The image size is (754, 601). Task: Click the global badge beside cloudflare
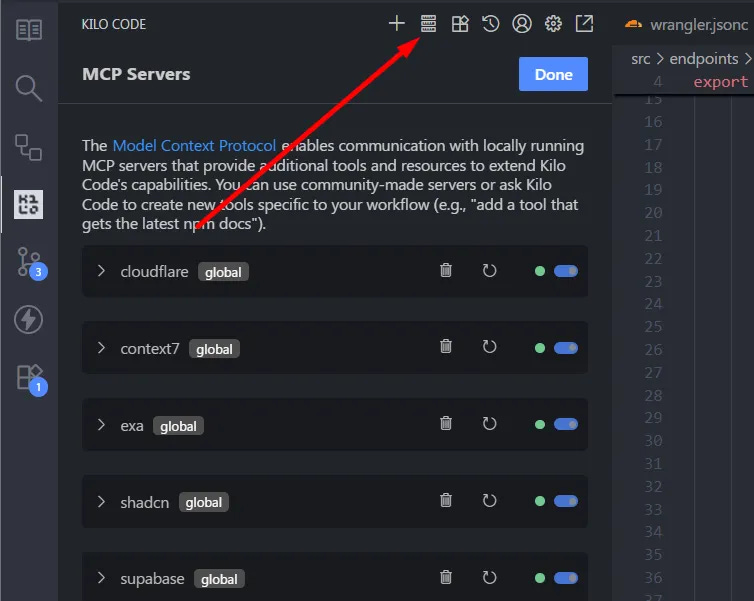223,272
